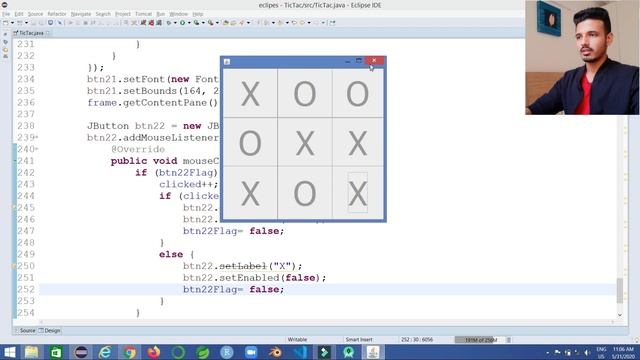Image resolution: width=640 pixels, height=360 pixels.
Task: Click the Coverage run toolbar icon
Action: tap(196, 23)
